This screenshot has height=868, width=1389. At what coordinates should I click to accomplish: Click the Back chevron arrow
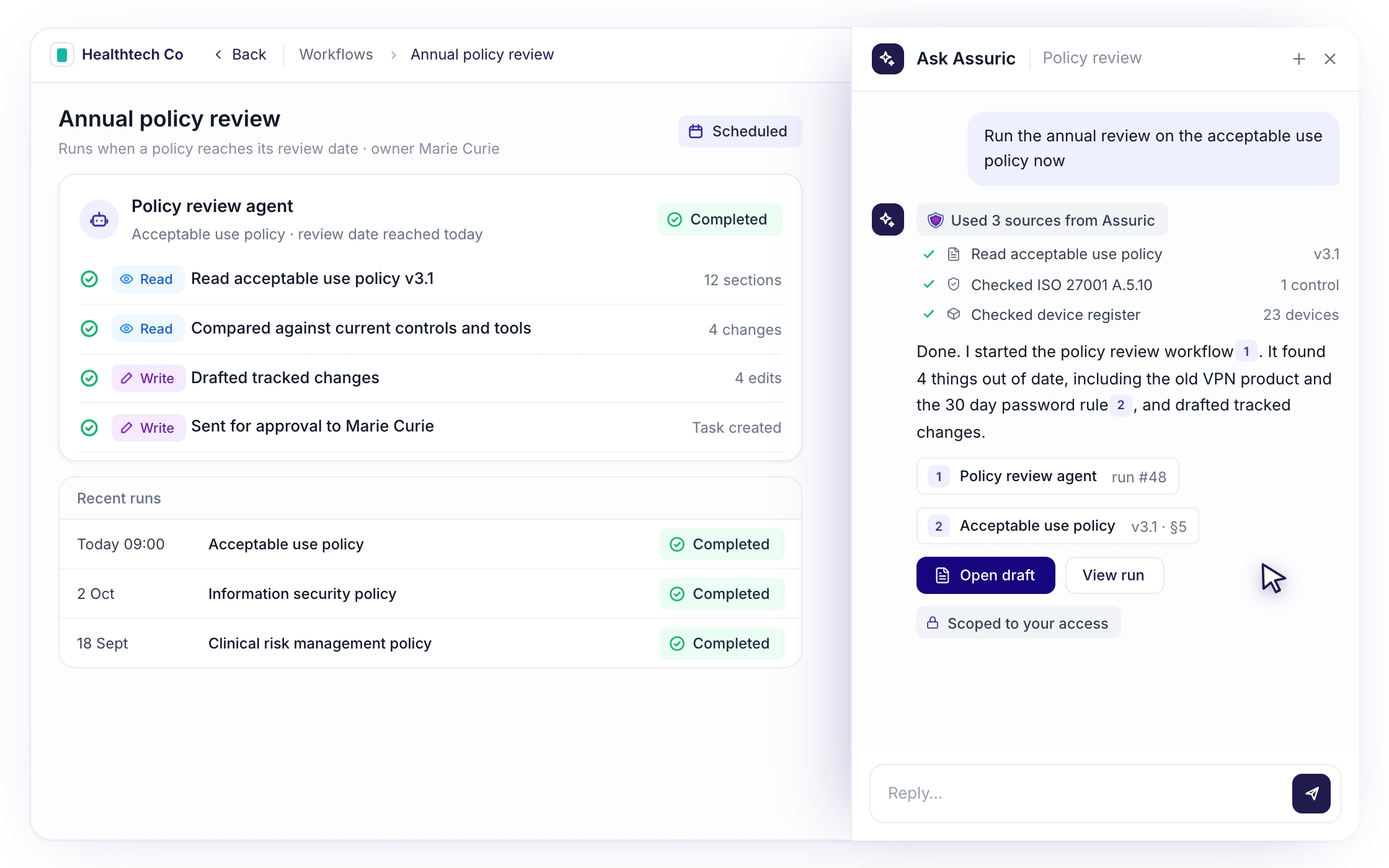218,55
